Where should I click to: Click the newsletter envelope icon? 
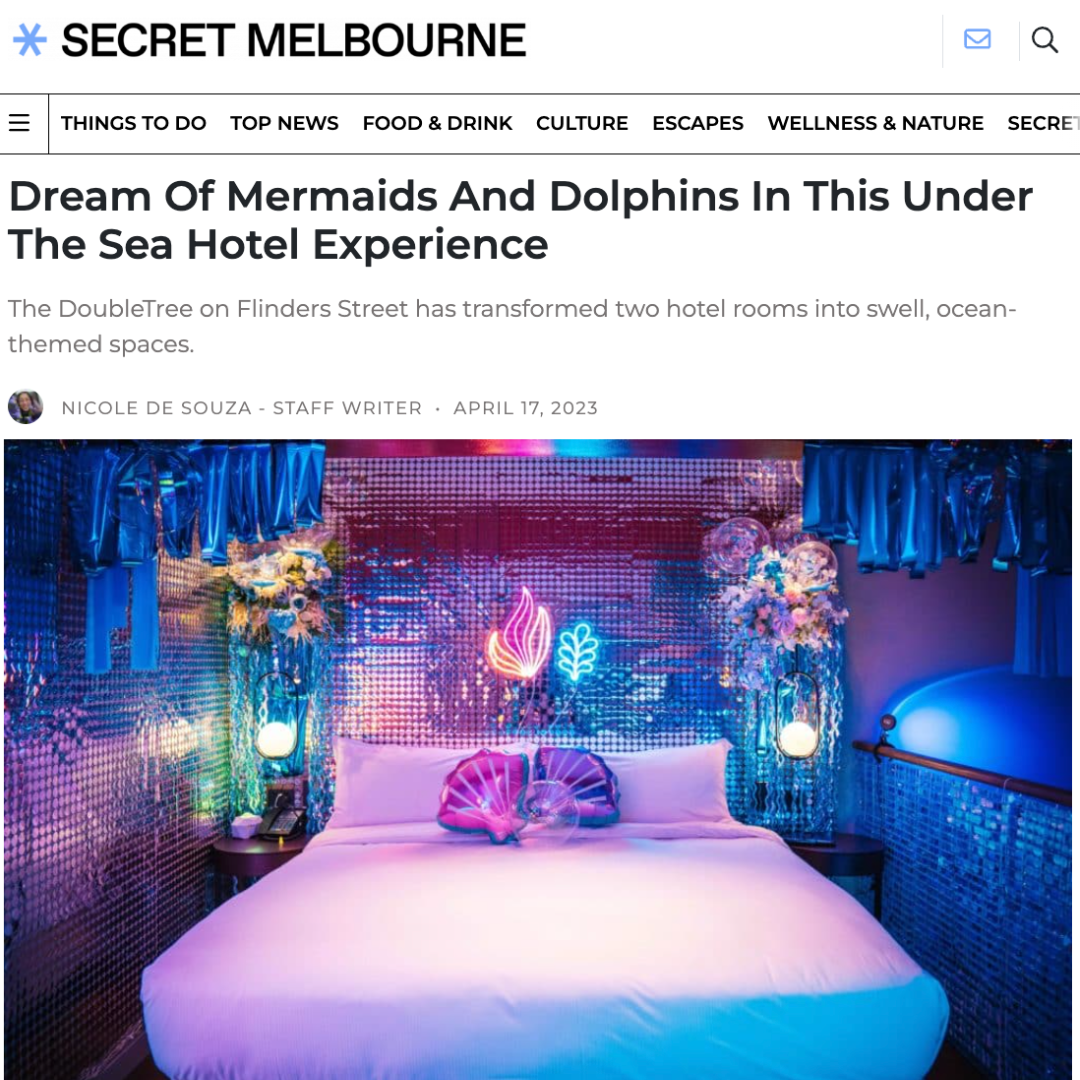pyautogui.click(x=977, y=39)
